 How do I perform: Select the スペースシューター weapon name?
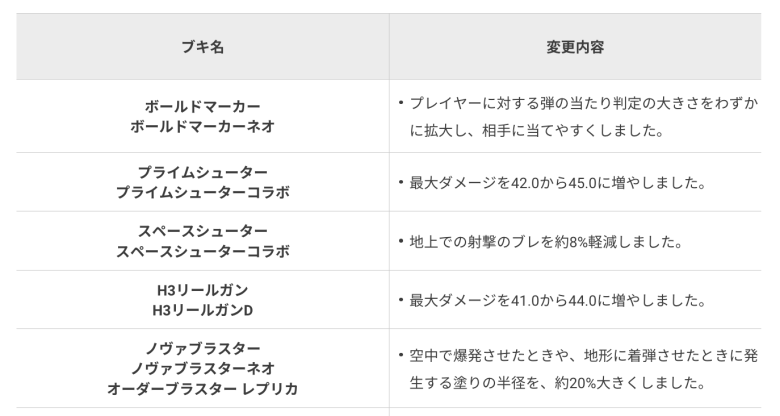click(203, 230)
